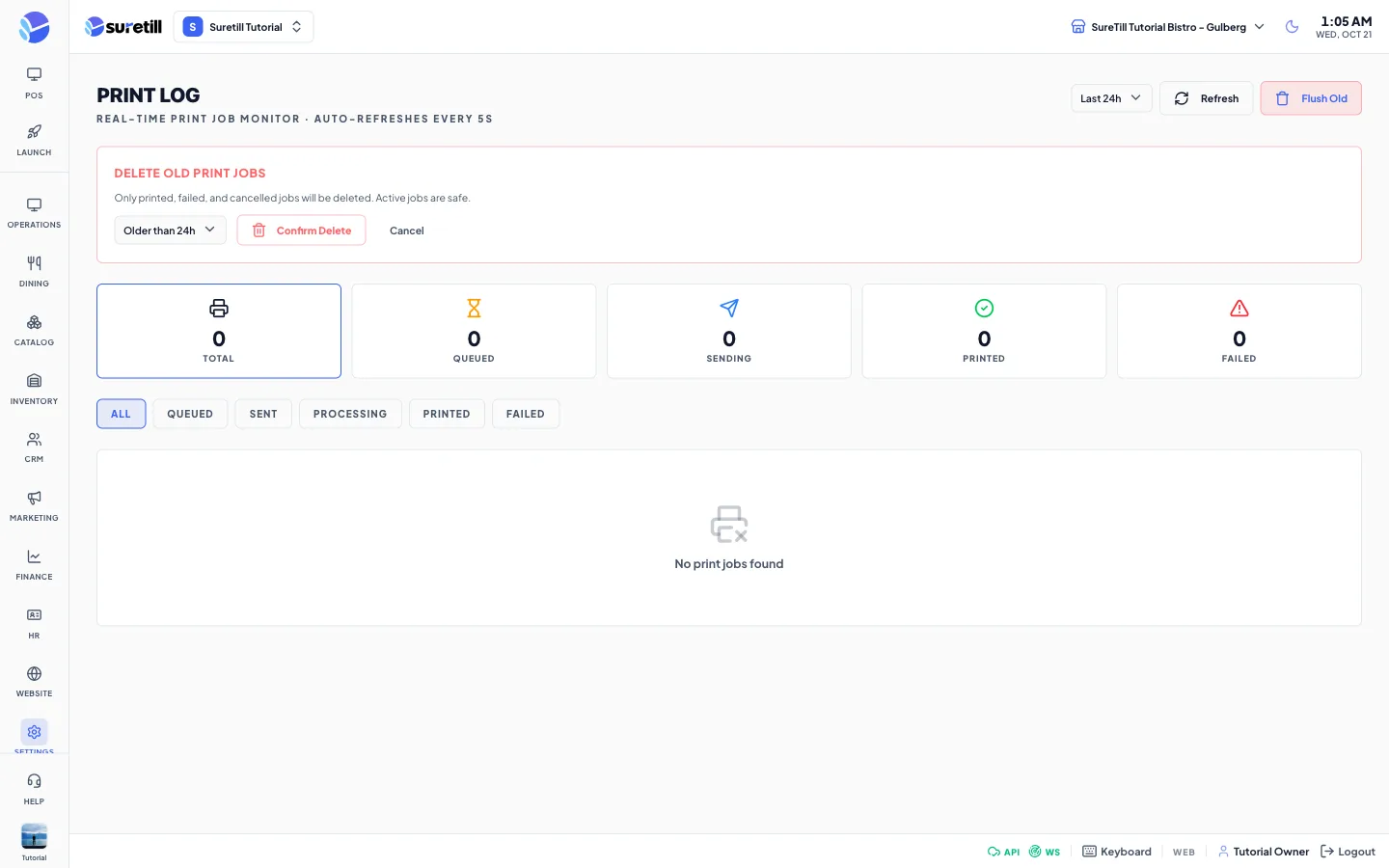
Task: Select the Failed stat card
Action: pyautogui.click(x=1239, y=331)
